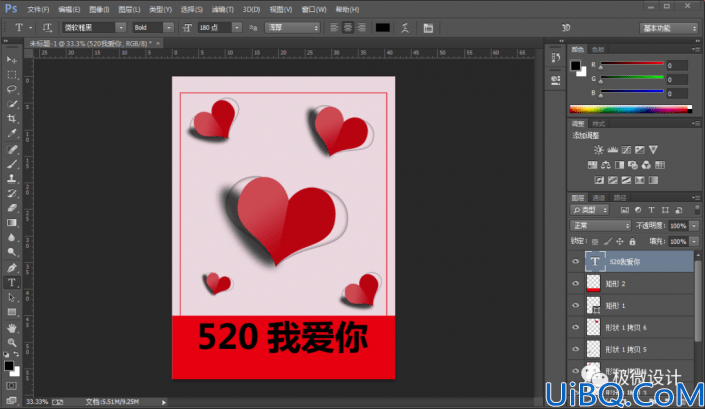This screenshot has width=705, height=409.
Task: Open the 180 点 font size dropdown
Action: (x=236, y=28)
